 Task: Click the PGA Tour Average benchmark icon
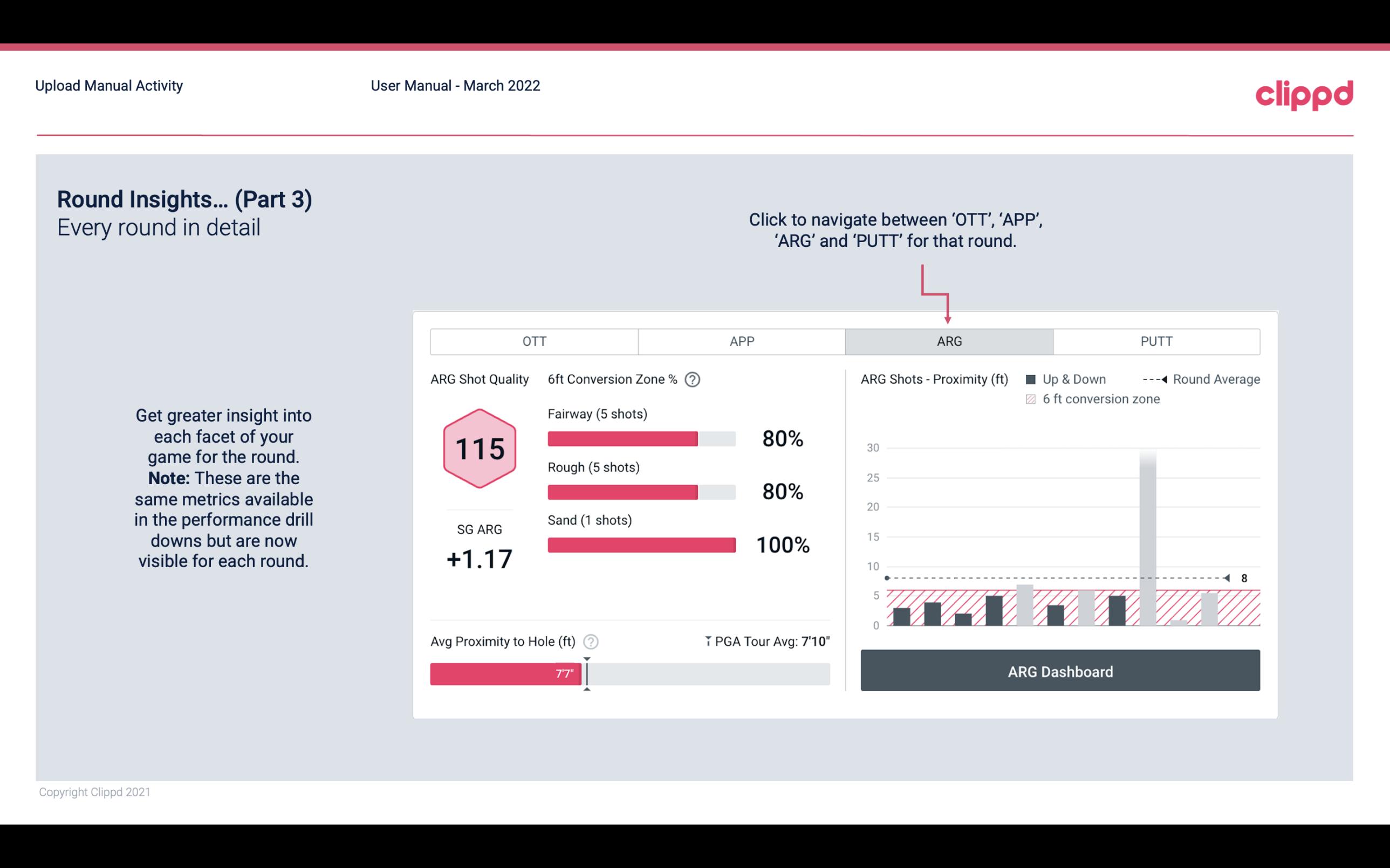[x=707, y=640]
